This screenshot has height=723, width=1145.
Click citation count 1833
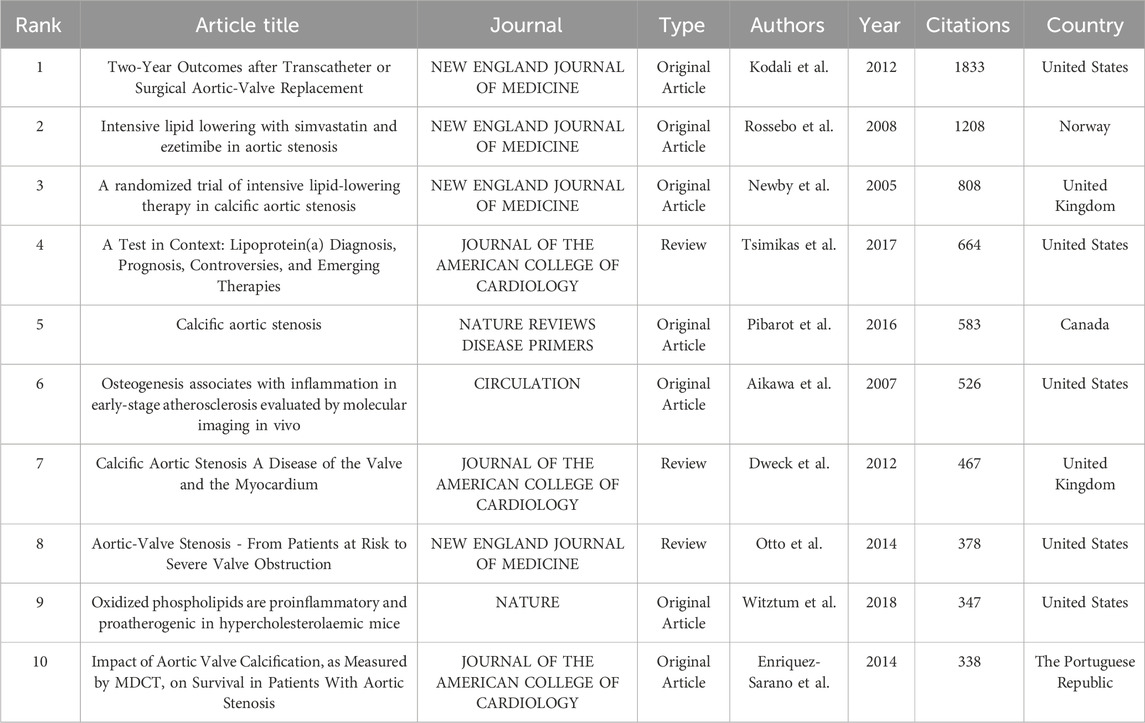969,67
